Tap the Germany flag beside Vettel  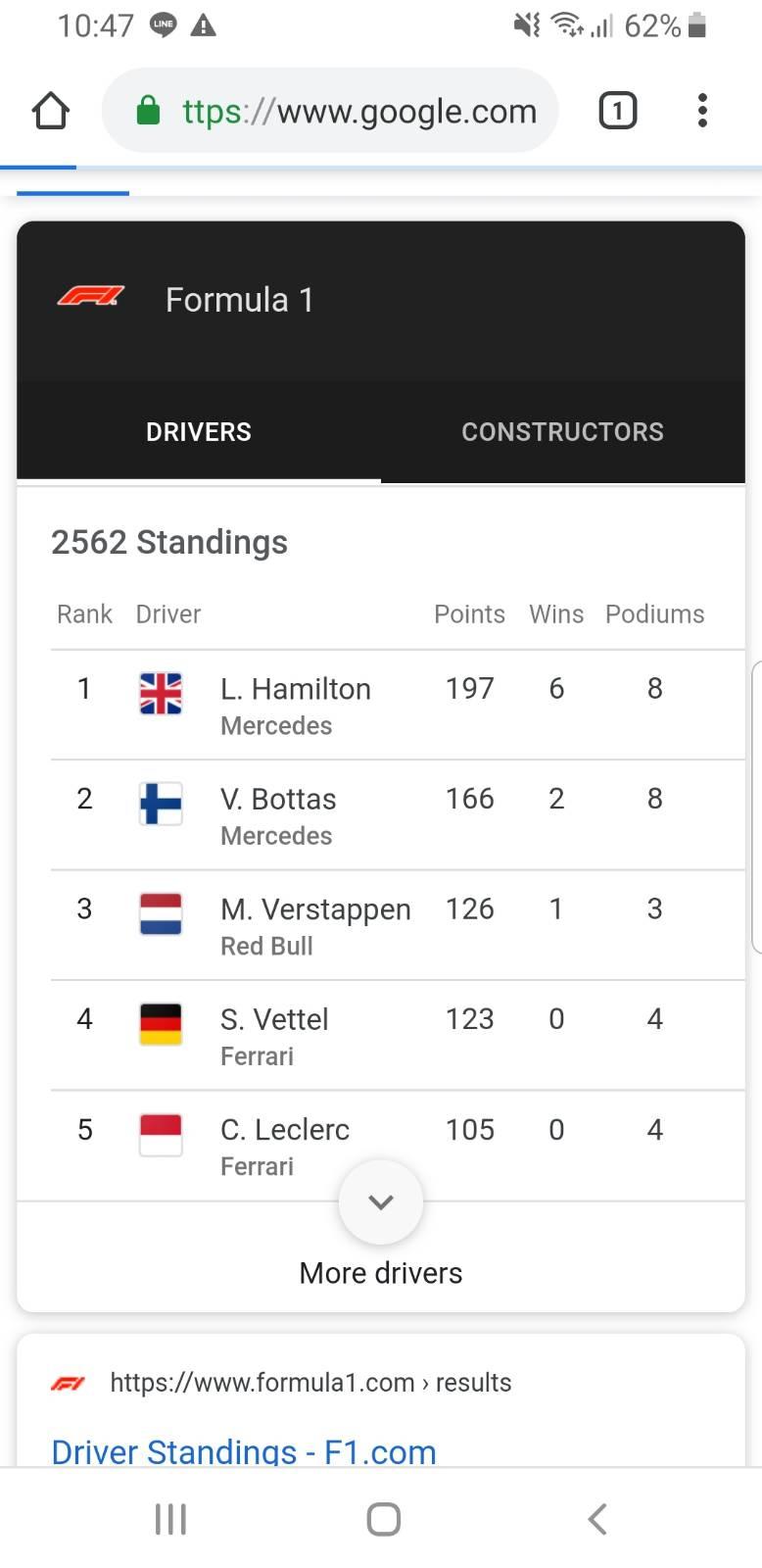click(161, 1024)
